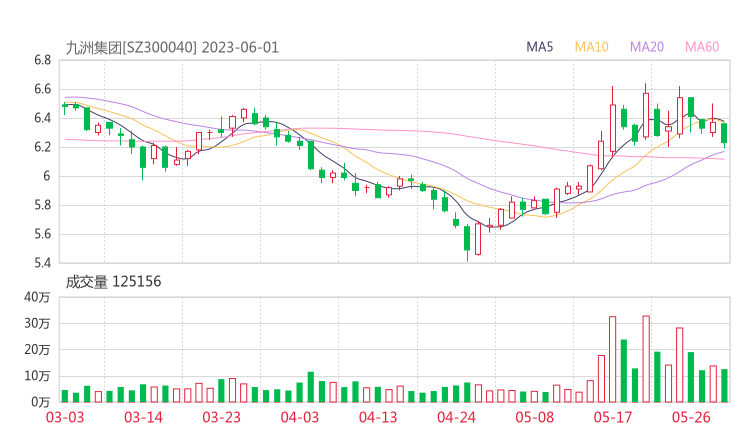The height and width of the screenshot is (440, 740).
Task: Click the 05-08 date axis label
Action: pos(535,417)
